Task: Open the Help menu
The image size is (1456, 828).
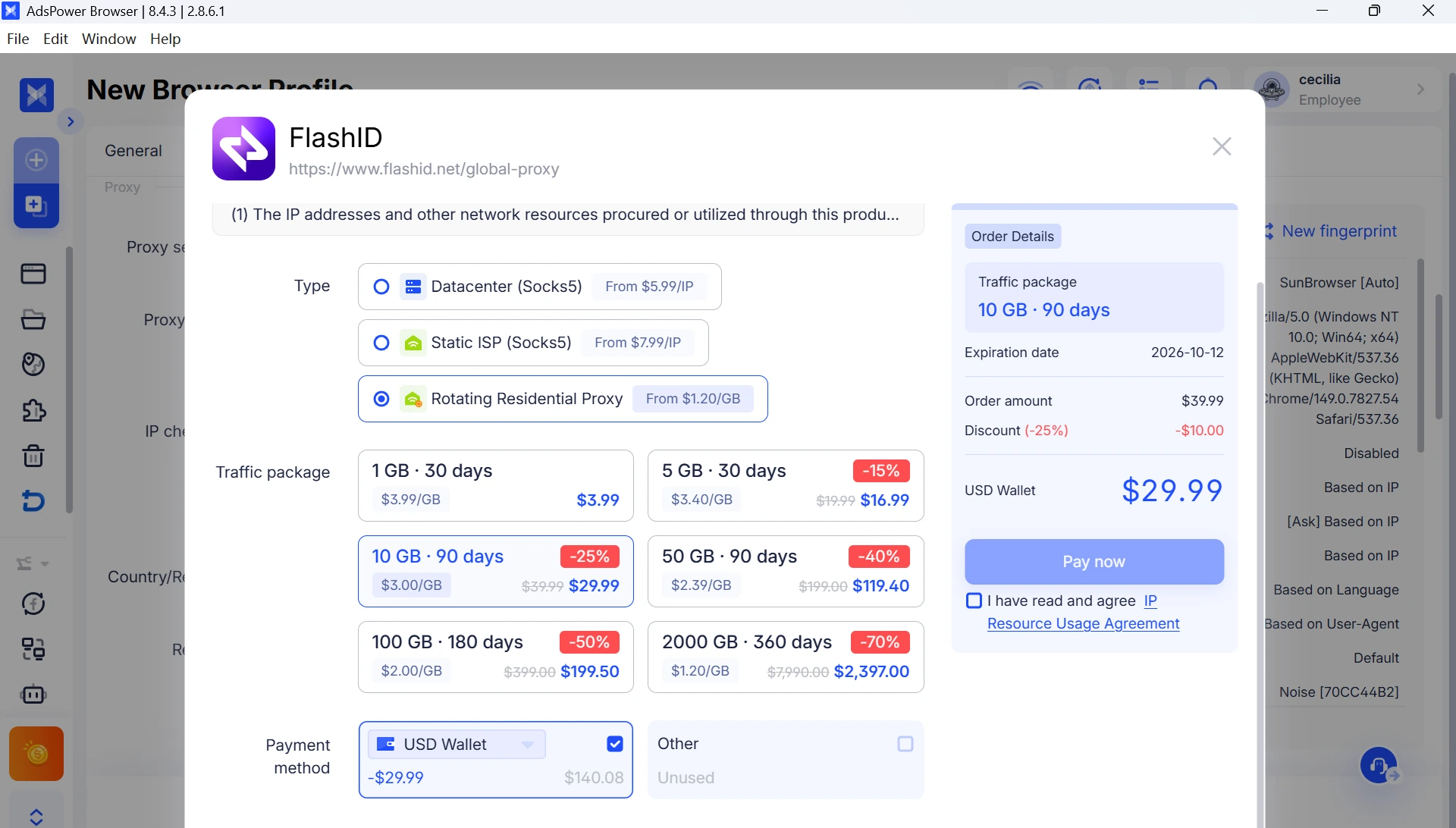Action: (x=165, y=39)
